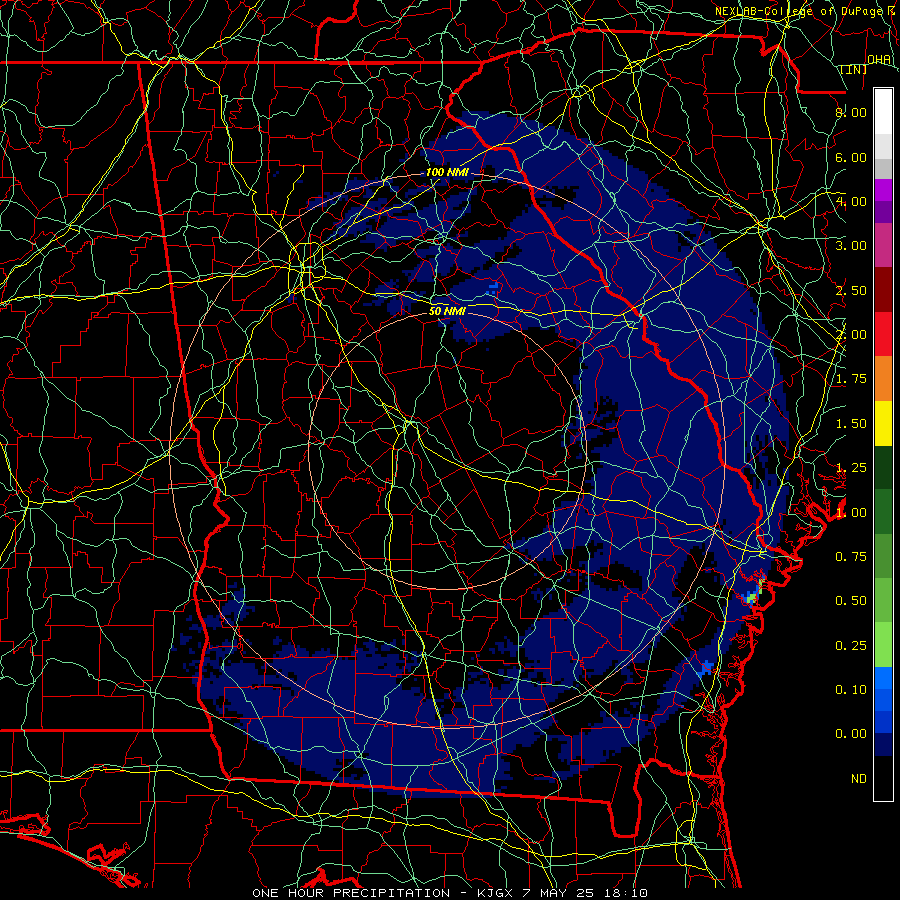Click the navy 0.00 legend swatch
Screen dimensions: 900x900
tap(883, 745)
